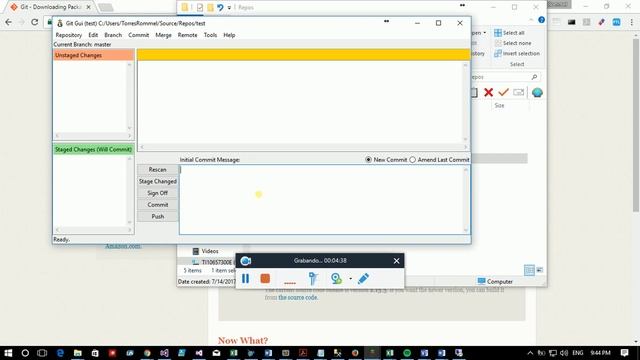Click the teal shell globe icon in Explorer
This screenshot has height=360, width=640.
tap(537, 93)
